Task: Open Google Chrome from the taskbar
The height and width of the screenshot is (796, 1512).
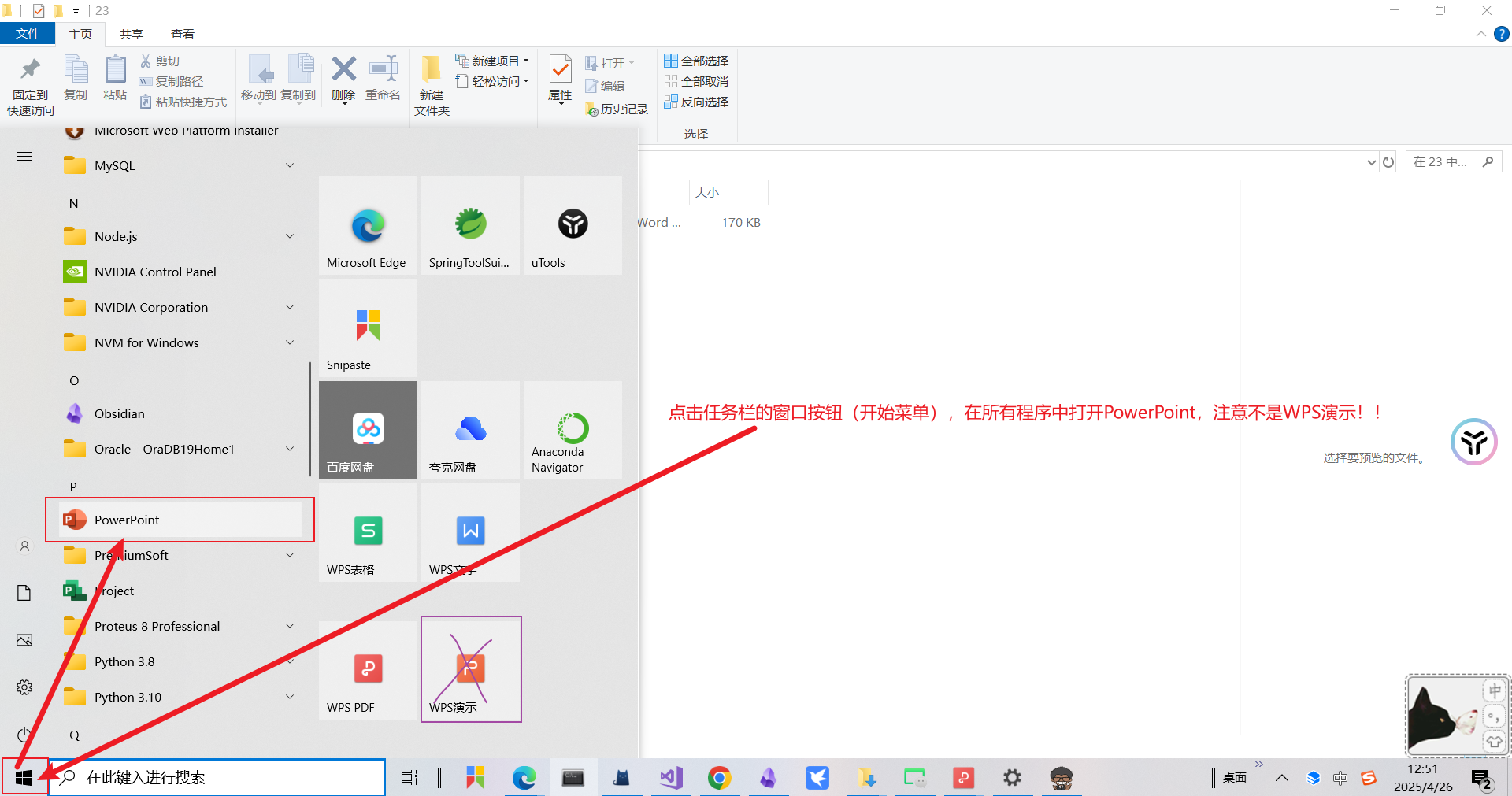Action: pyautogui.click(x=718, y=778)
